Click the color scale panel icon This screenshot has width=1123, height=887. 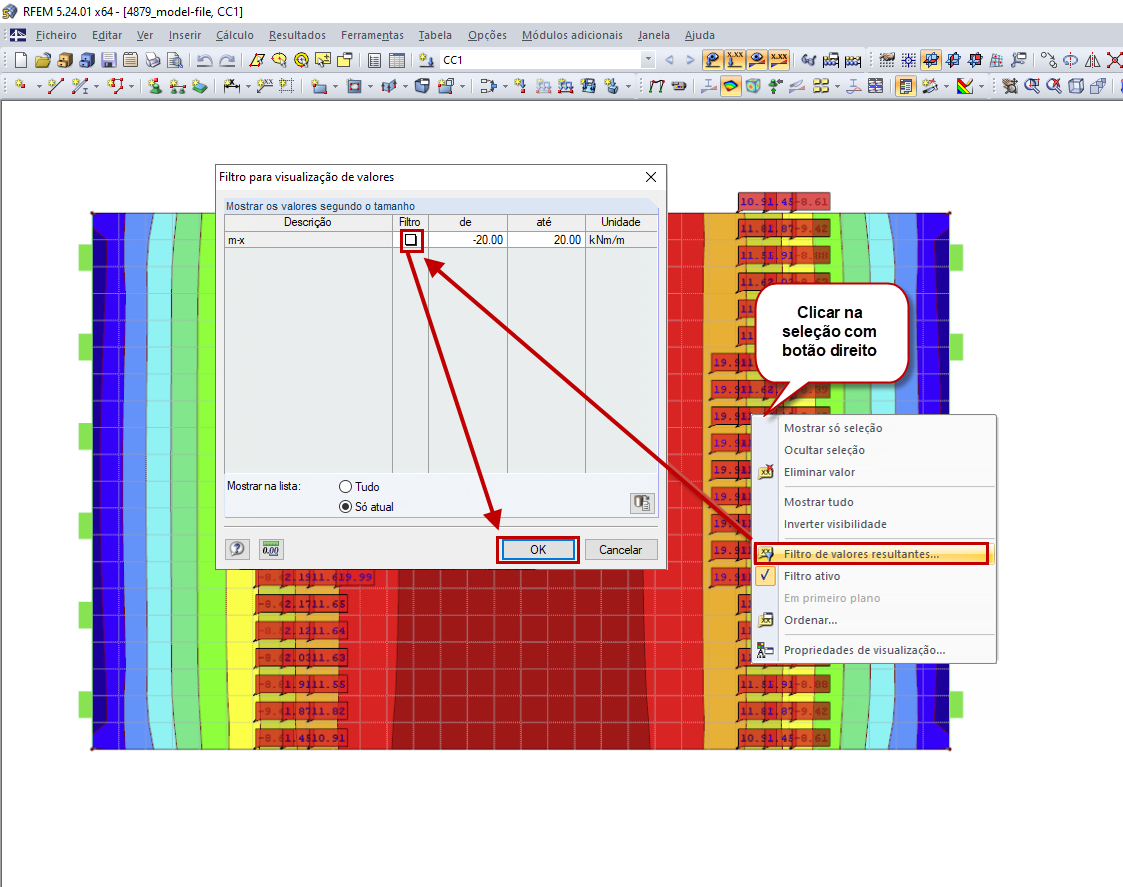point(906,87)
